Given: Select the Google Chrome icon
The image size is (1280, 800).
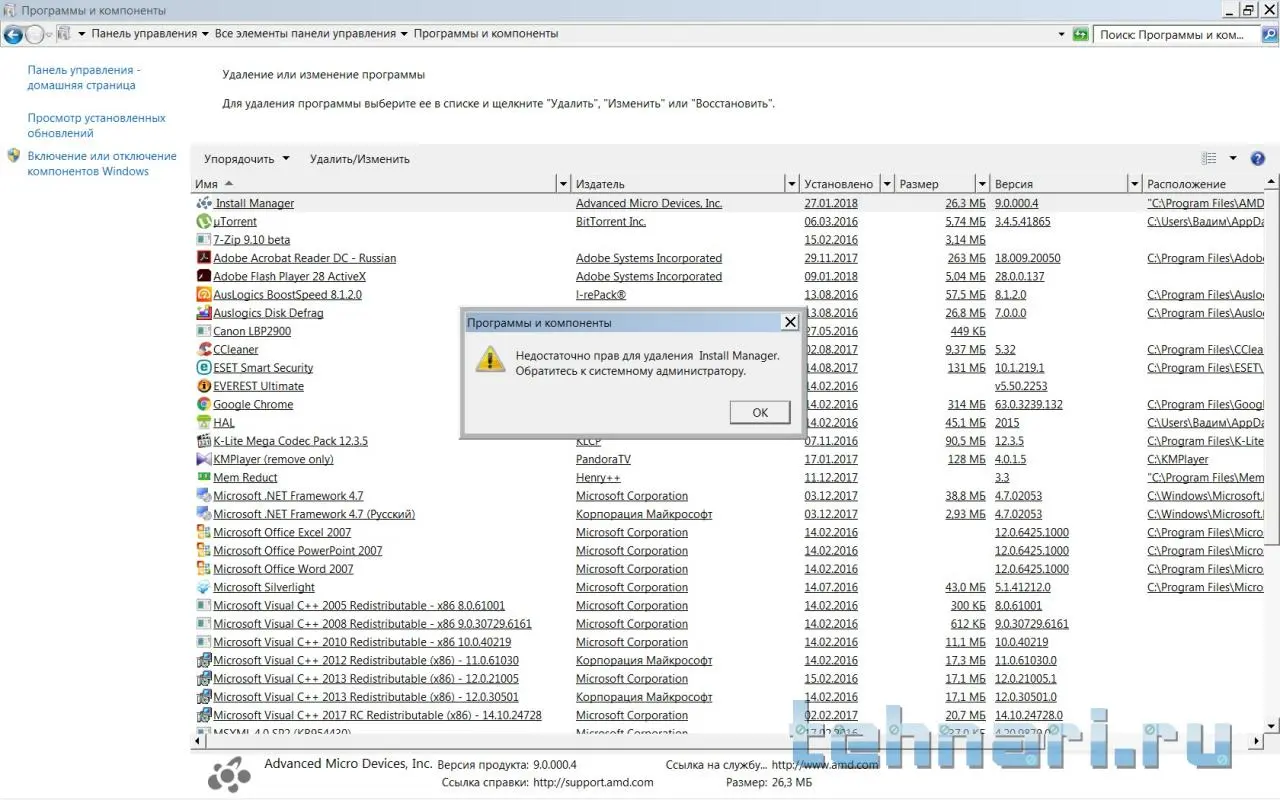Looking at the screenshot, I should click(204, 404).
